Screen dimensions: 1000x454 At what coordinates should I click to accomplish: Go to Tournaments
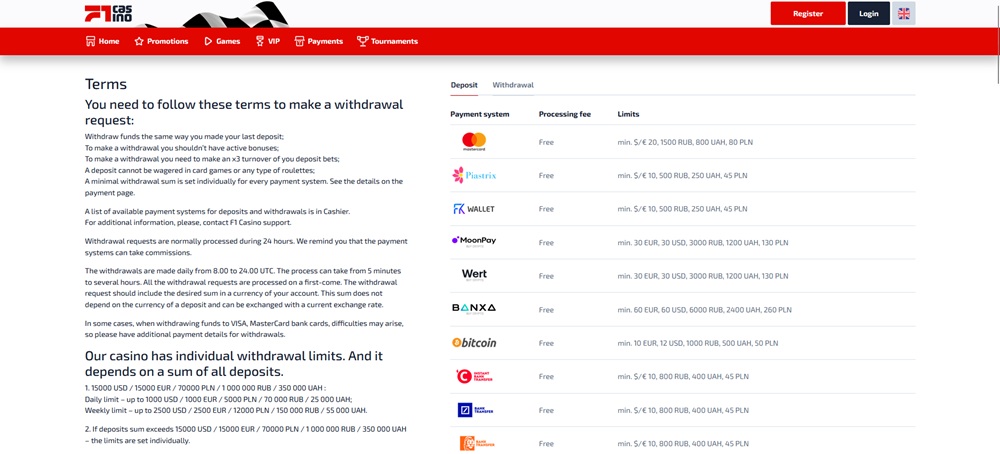(387, 41)
